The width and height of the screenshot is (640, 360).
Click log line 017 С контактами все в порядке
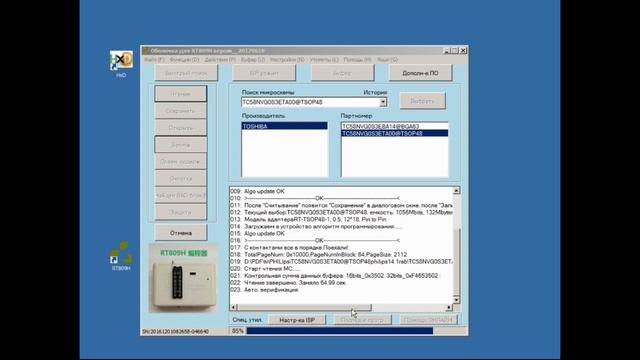click(289, 247)
